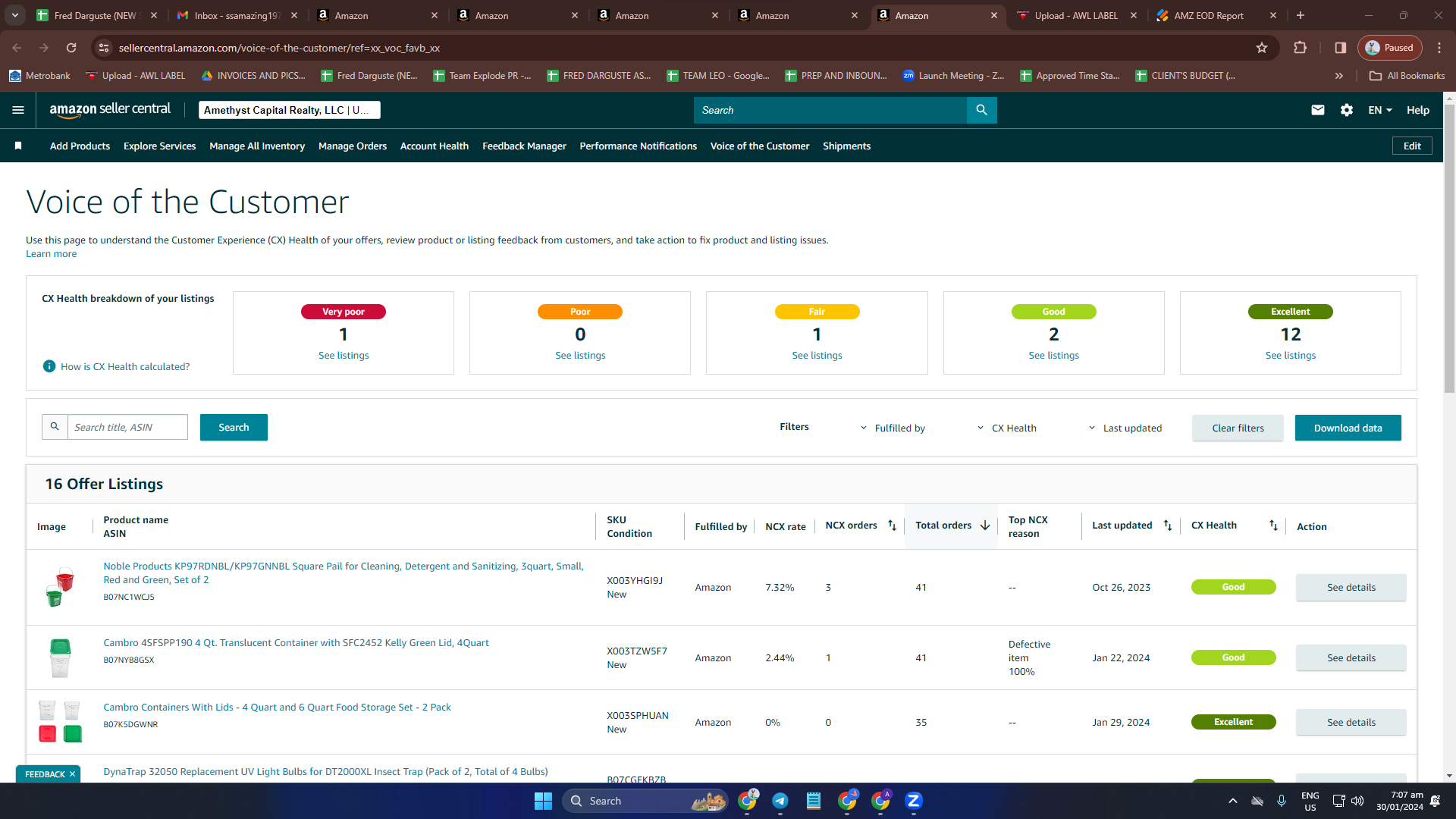
Task: Click the magnifier button in top search bar
Action: click(981, 110)
